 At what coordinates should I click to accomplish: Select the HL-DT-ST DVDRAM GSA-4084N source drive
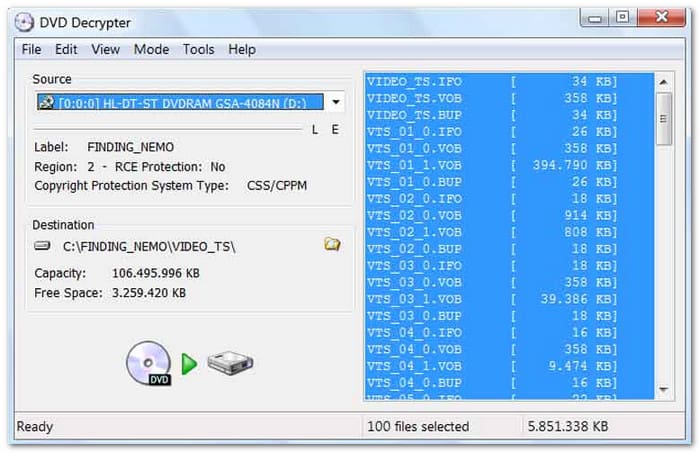180,102
